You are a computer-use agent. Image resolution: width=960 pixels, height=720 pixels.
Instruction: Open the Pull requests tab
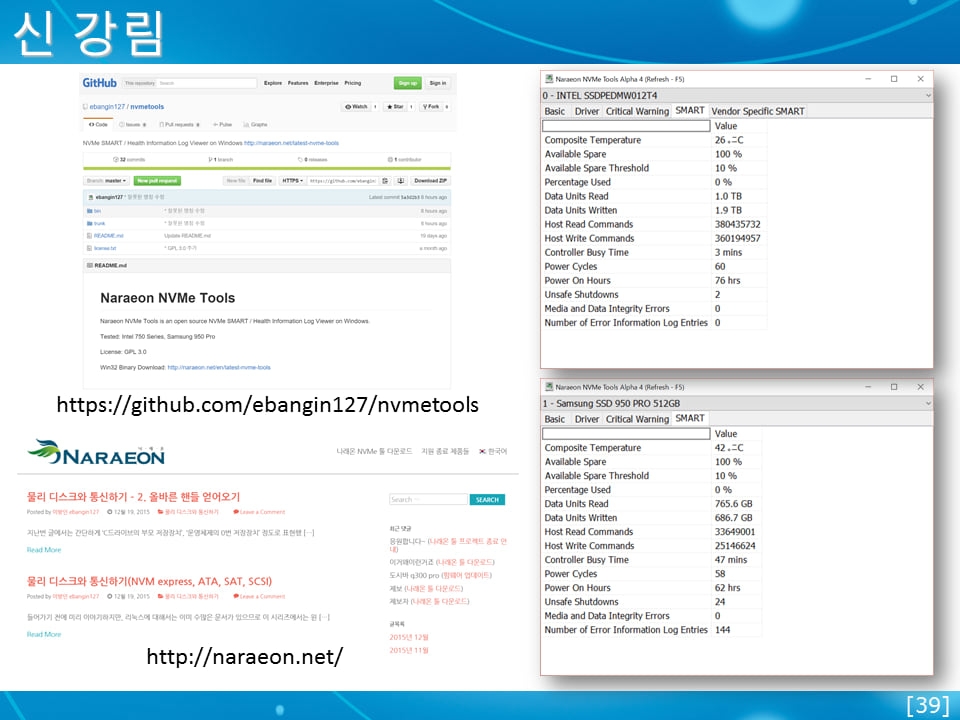click(x=179, y=124)
